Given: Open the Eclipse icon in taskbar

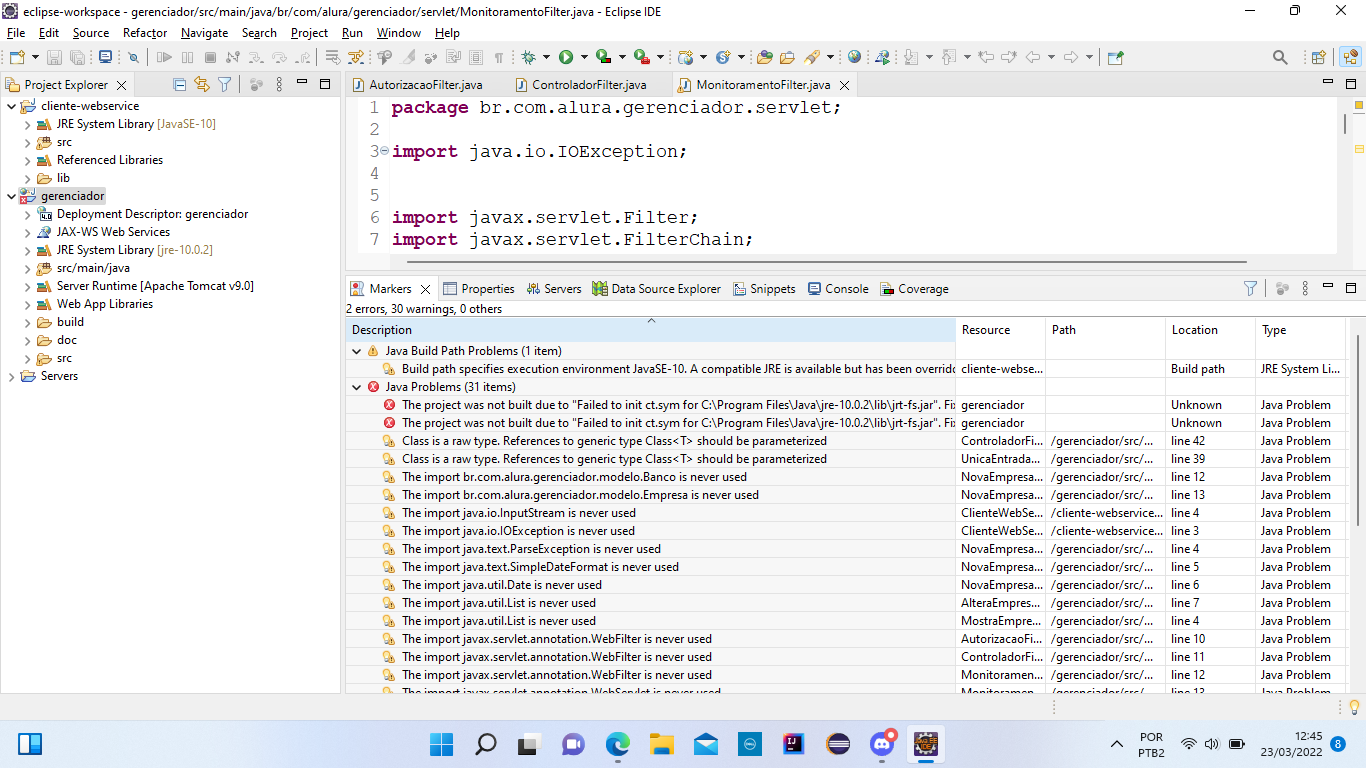Looking at the screenshot, I should pyautogui.click(x=838, y=744).
